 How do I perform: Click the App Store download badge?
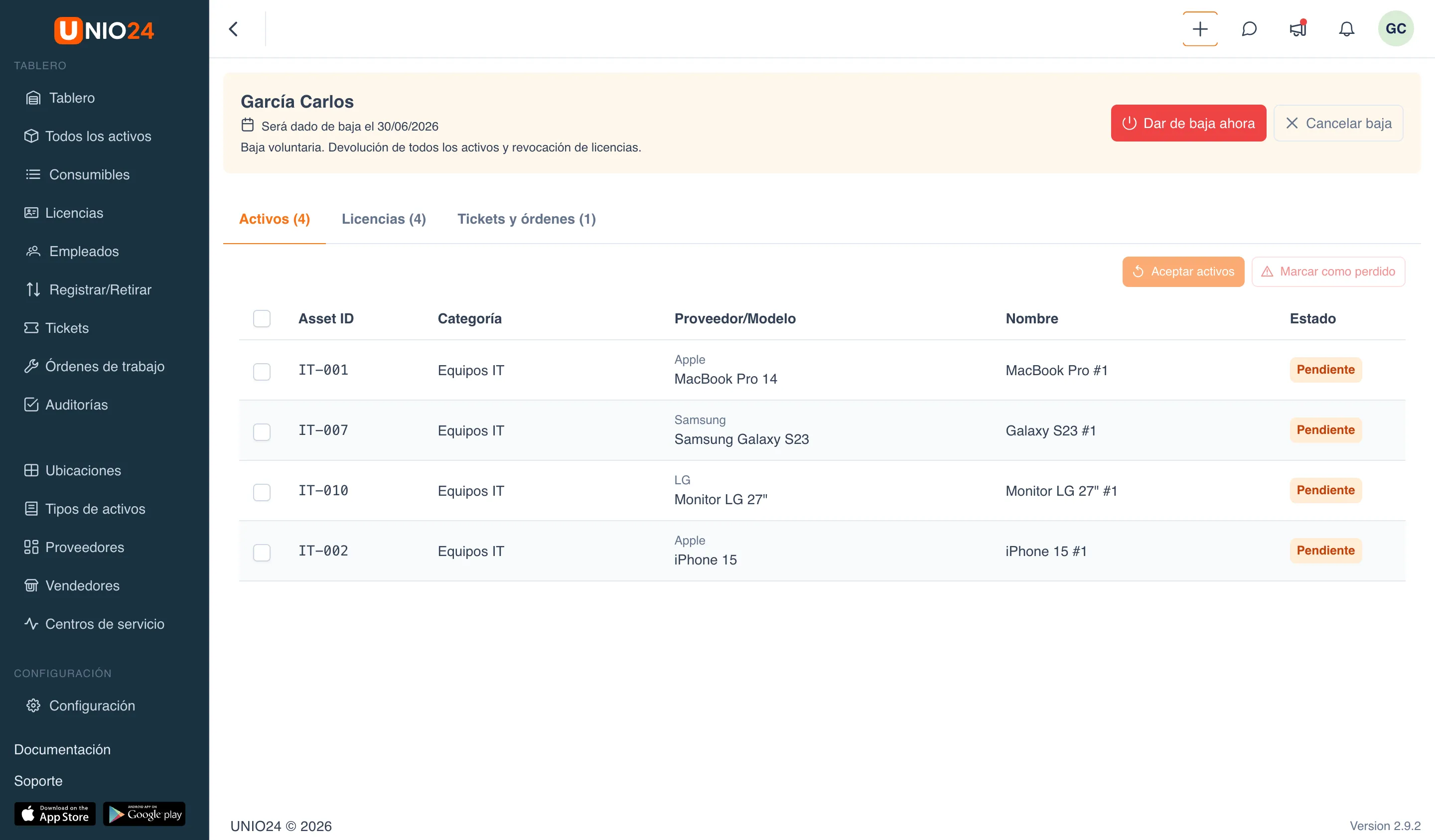[x=55, y=814]
